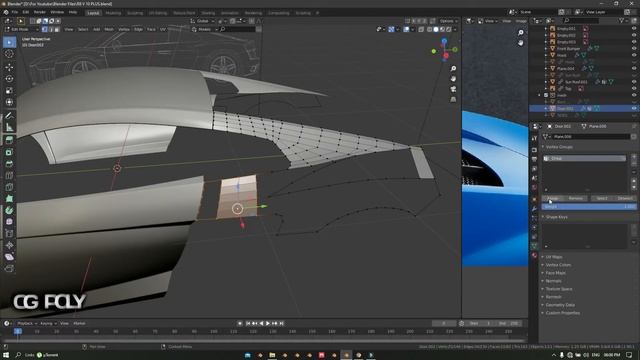Open the Modifier properties wrench tab
640x360 pixels.
[x=534, y=208]
